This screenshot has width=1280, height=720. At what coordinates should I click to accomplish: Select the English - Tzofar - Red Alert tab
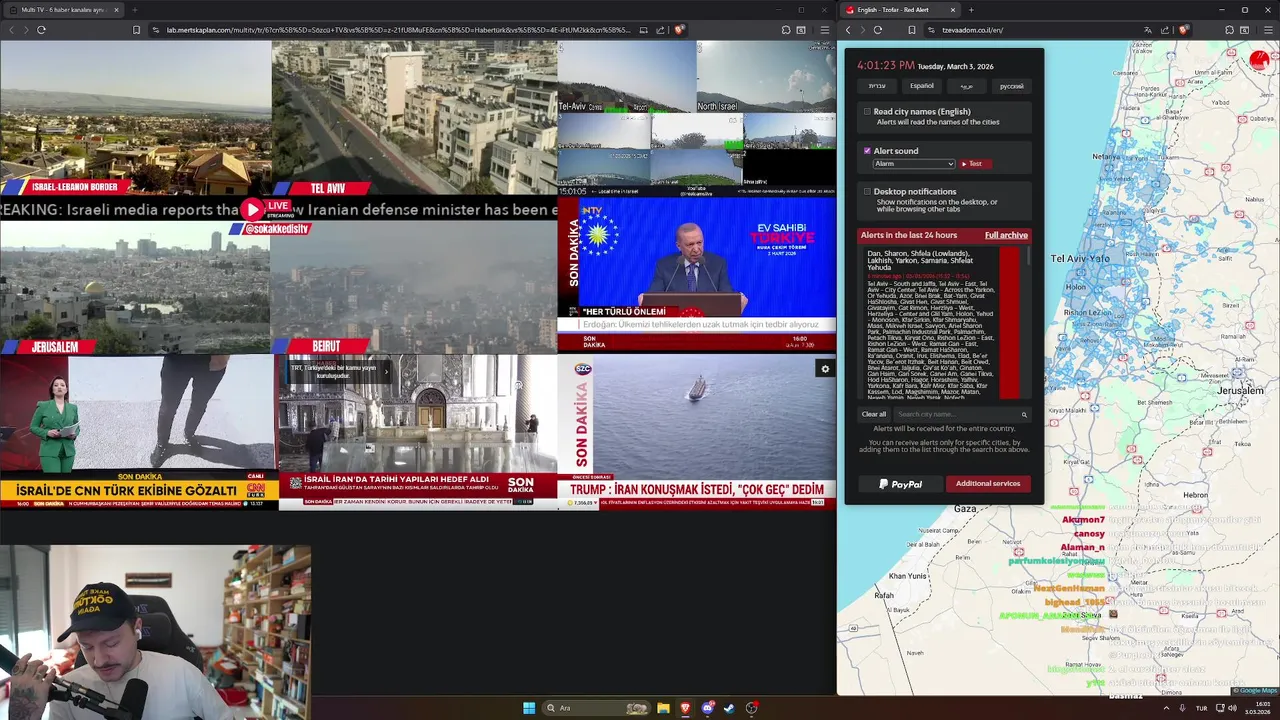tap(900, 10)
